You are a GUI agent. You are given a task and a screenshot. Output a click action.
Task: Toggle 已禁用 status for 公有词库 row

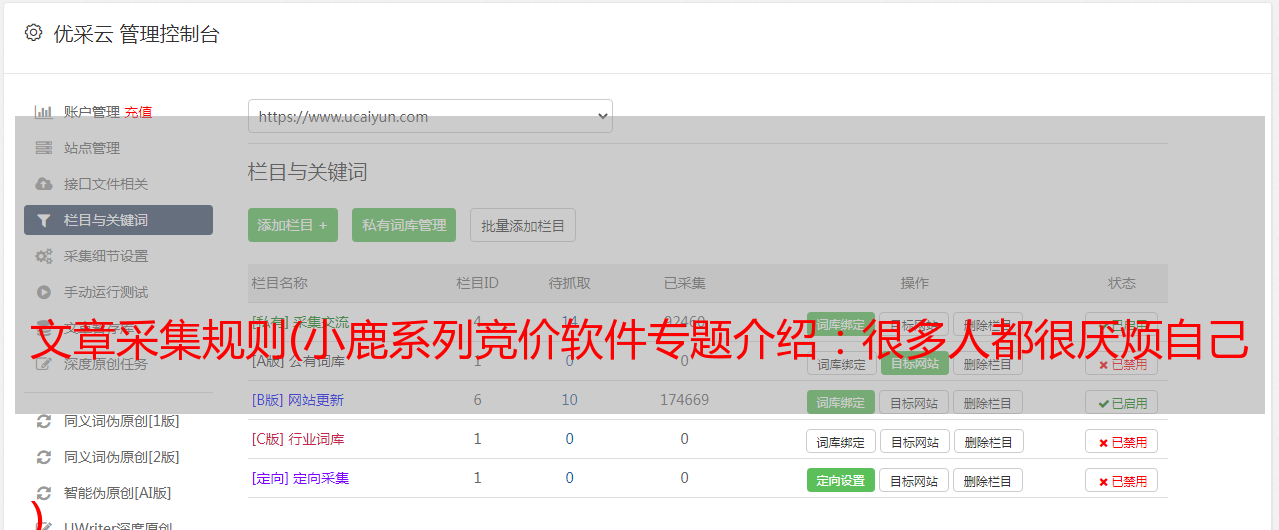(x=1122, y=364)
